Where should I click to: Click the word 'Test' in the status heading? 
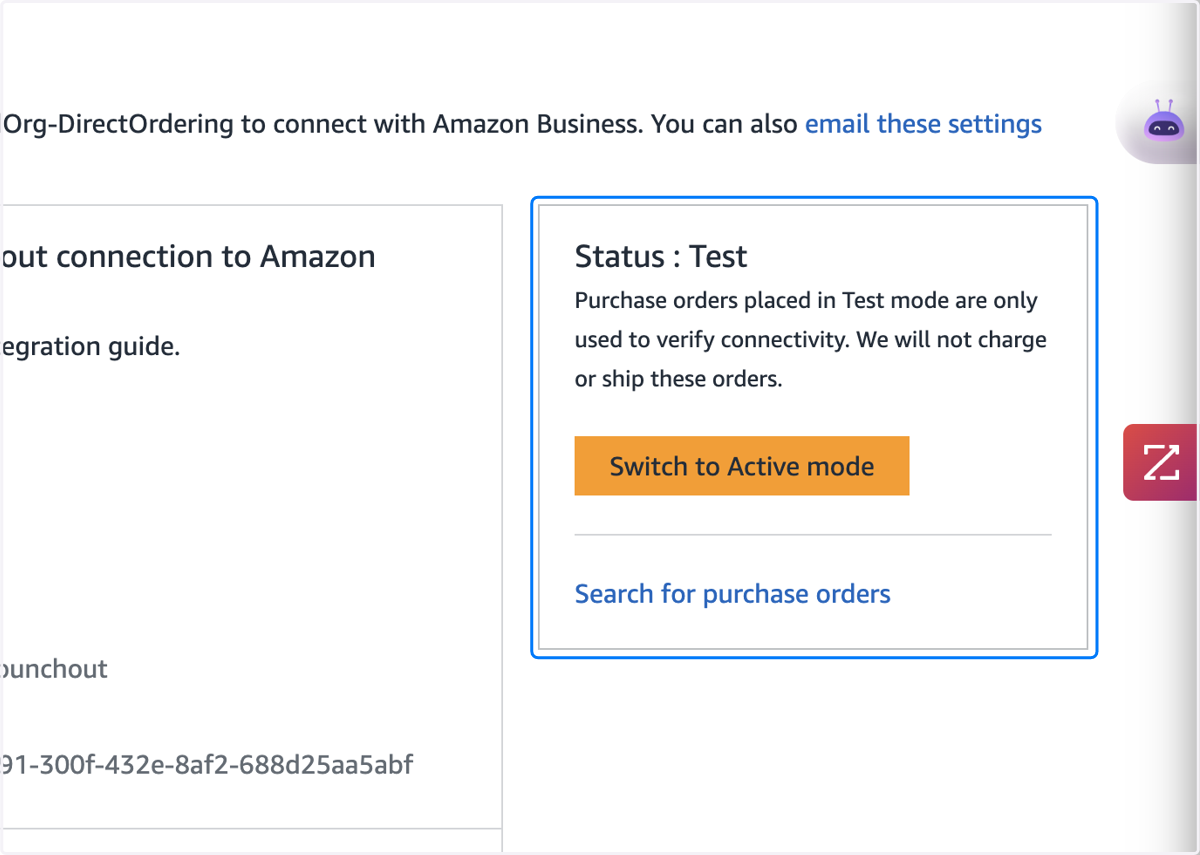pyautogui.click(x=718, y=257)
